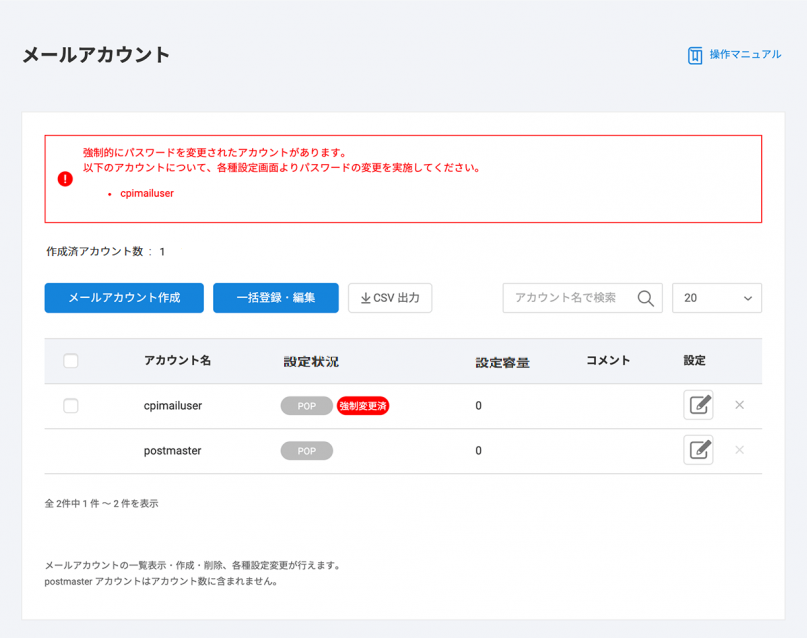Focus the アカウント名で検索 field

click(x=570, y=298)
